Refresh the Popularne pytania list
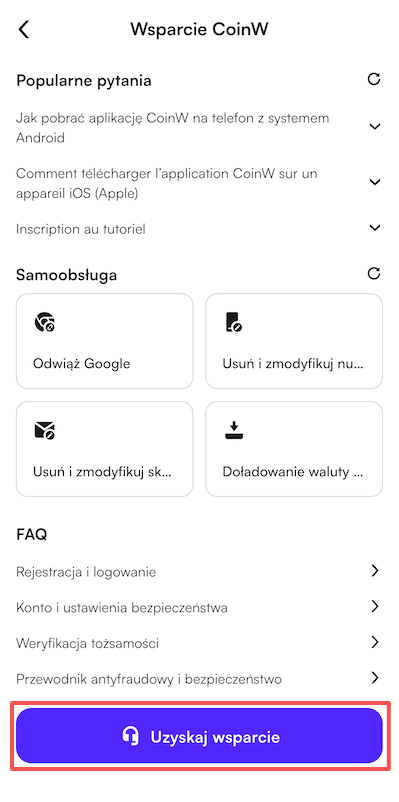The image size is (399, 802). pyautogui.click(x=374, y=79)
